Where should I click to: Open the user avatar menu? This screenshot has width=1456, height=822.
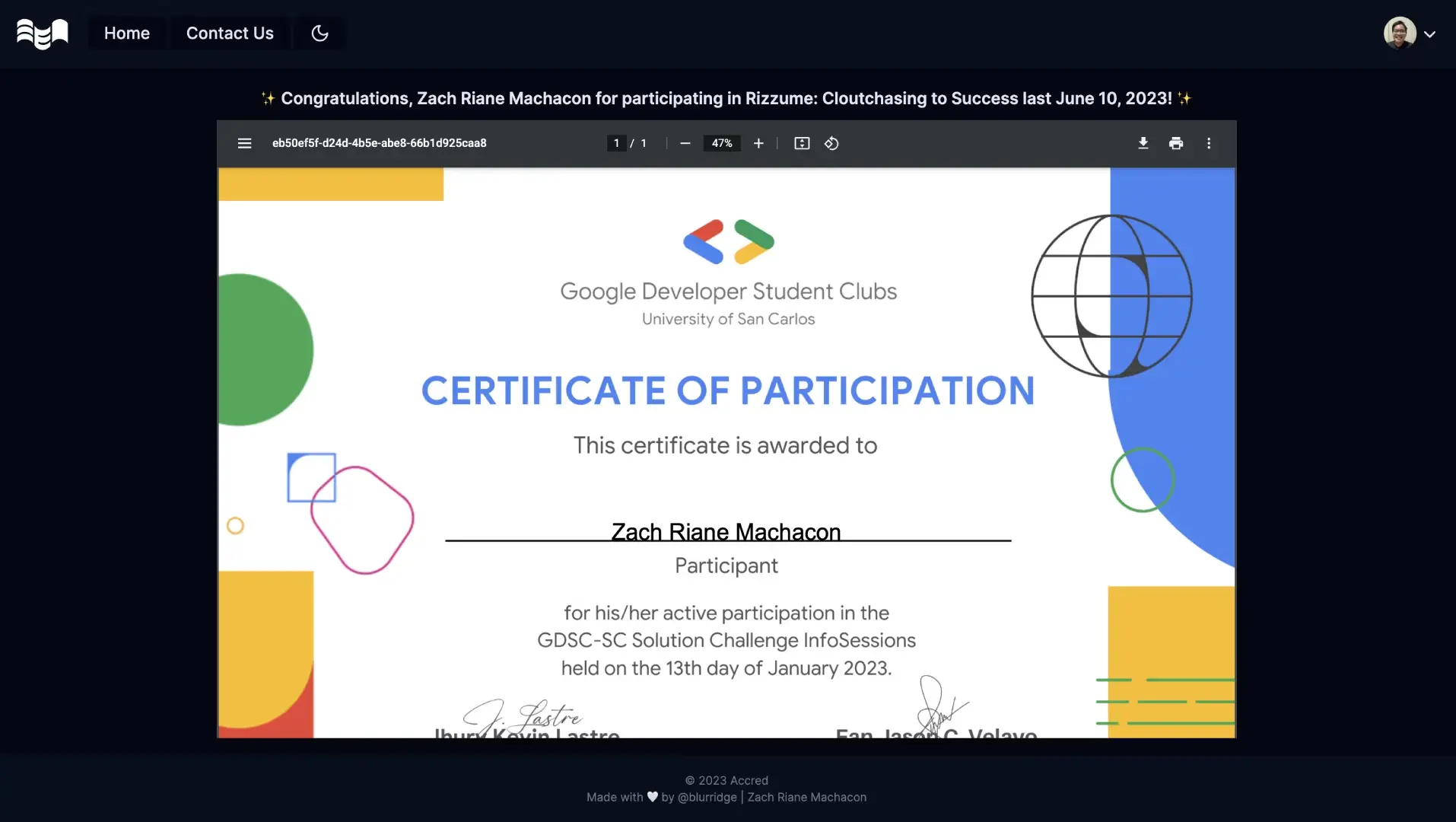point(1400,32)
